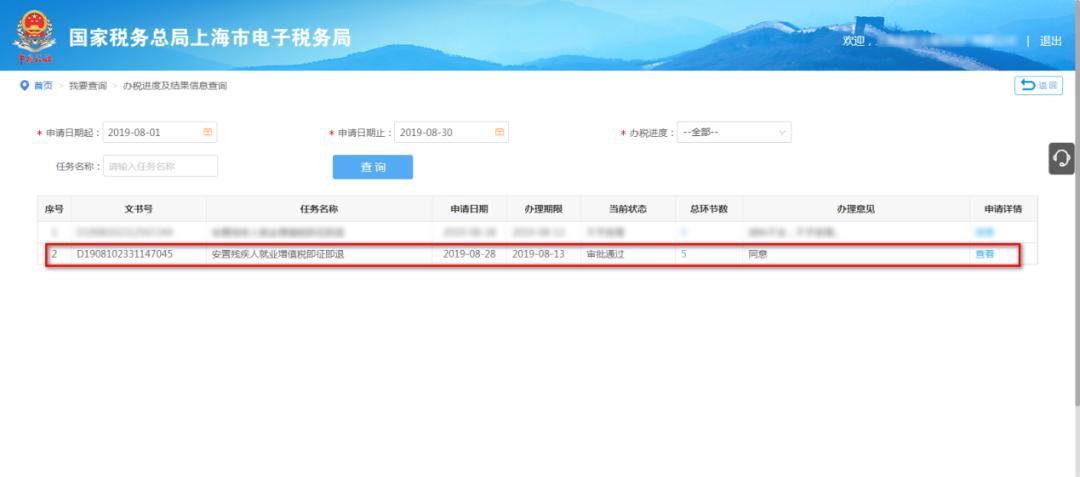The image size is (1080, 477).
Task: Go to 首页 in the breadcrumb
Action: tap(43, 86)
